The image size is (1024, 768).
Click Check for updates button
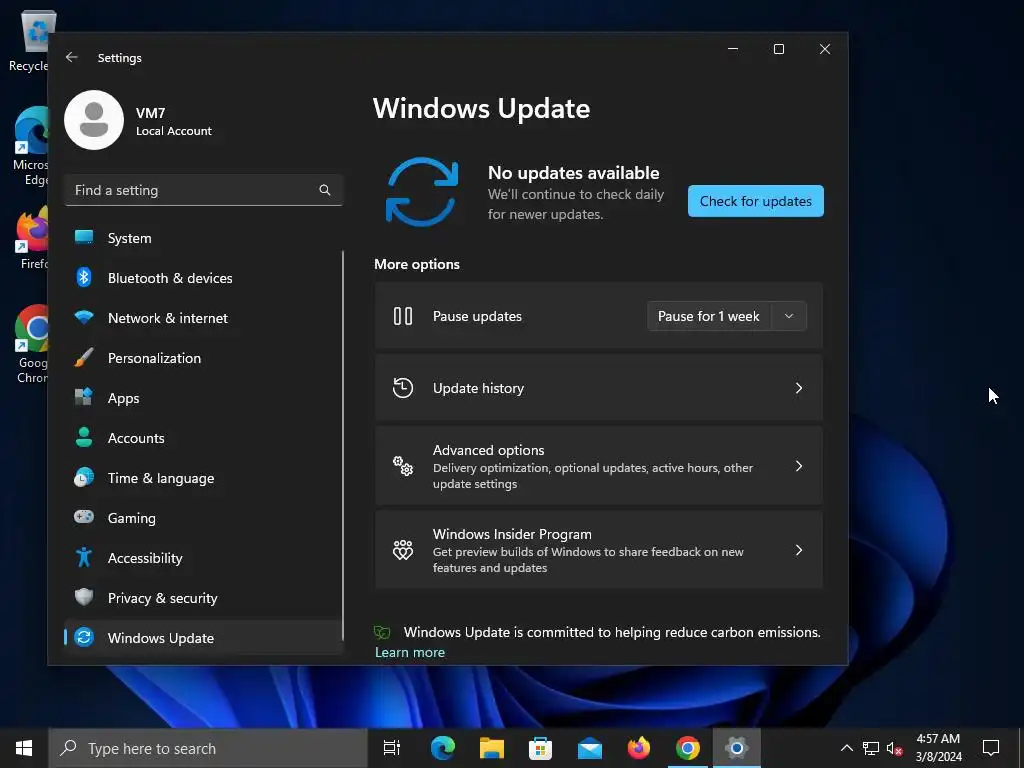tap(756, 201)
